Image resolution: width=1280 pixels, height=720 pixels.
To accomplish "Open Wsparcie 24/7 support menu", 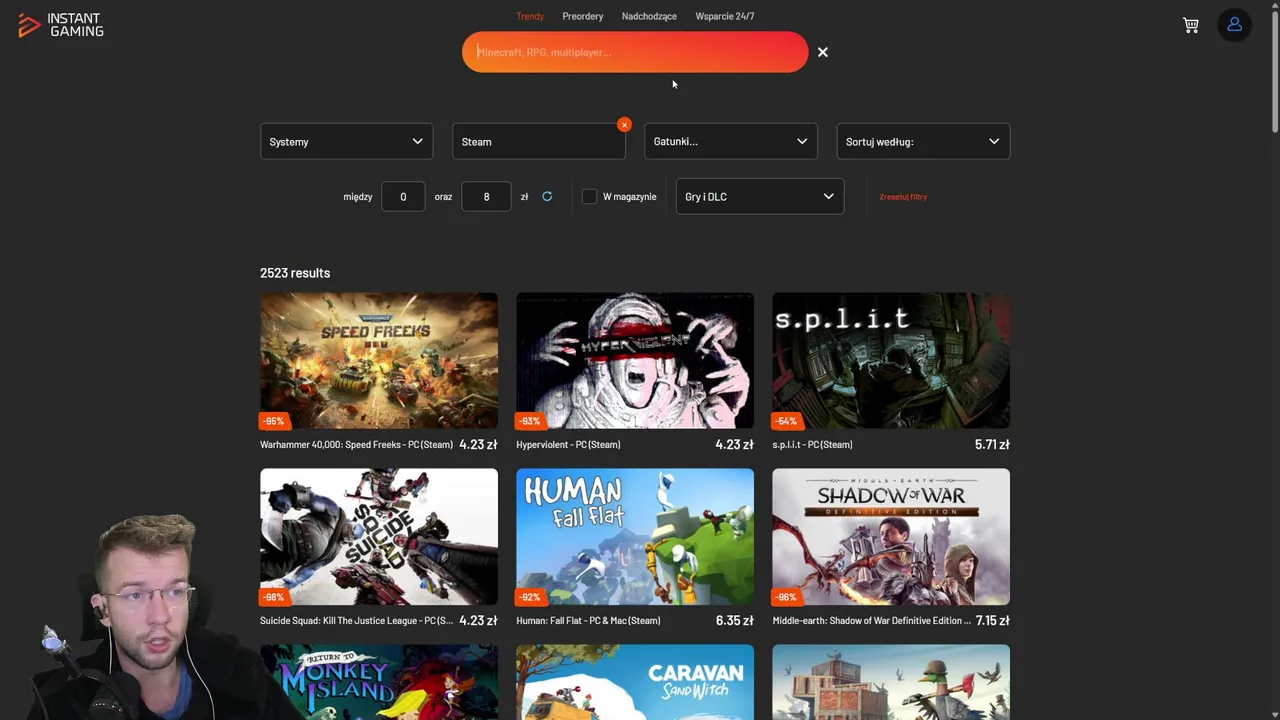I will [725, 16].
